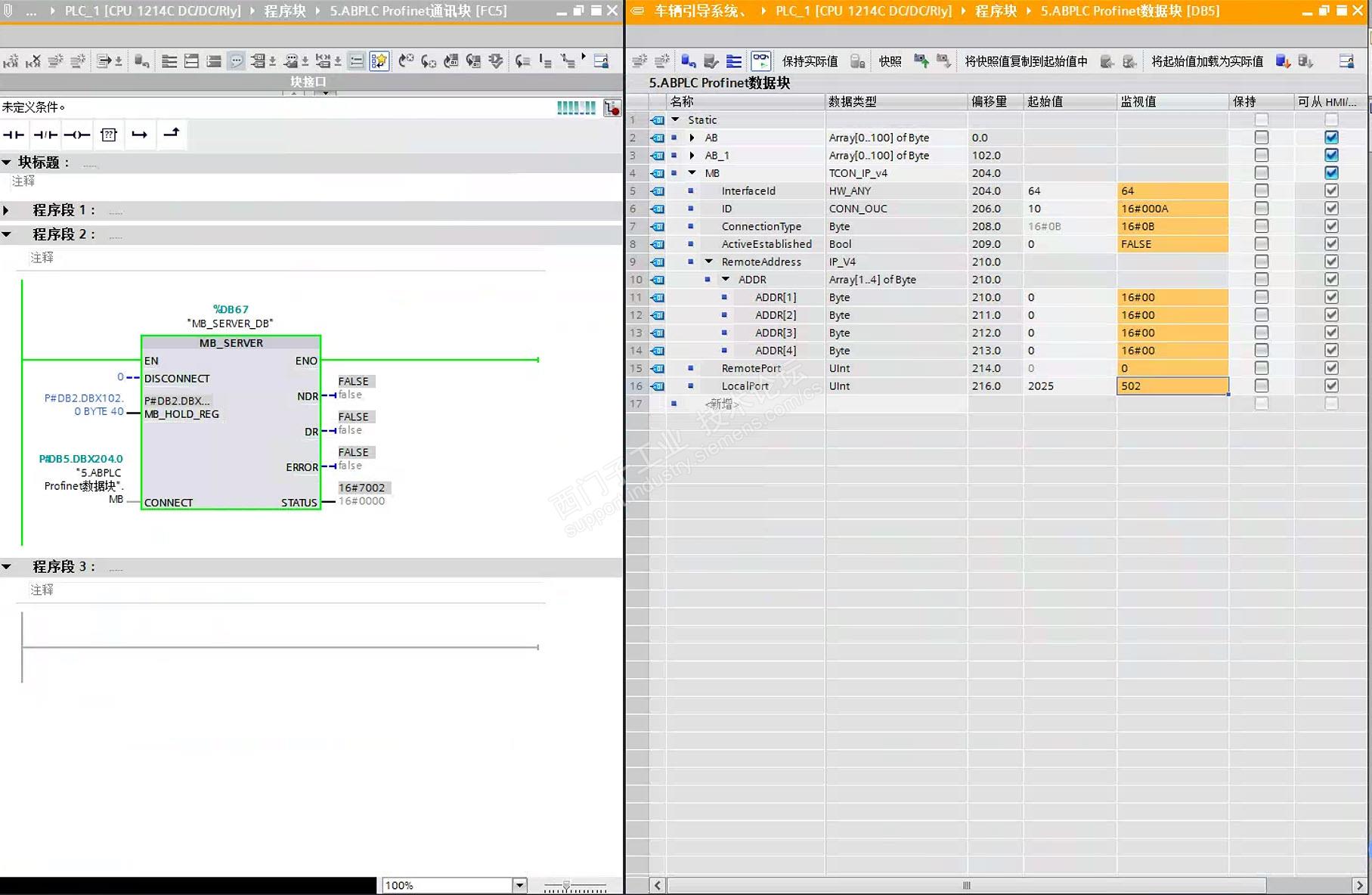Expand the AB_1 array row
The image size is (1372, 895).
[692, 155]
